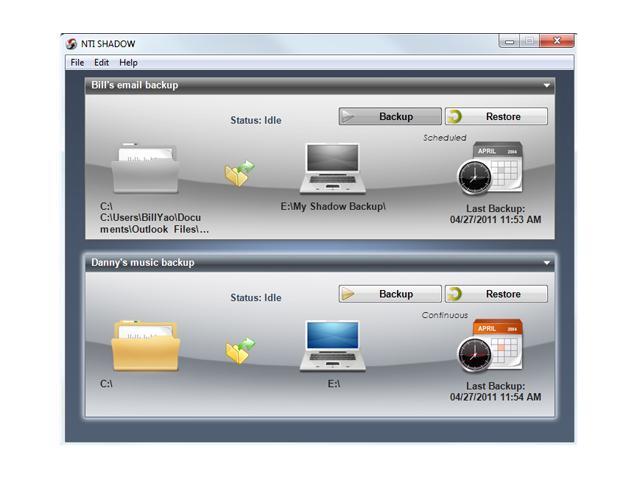
Task: Open the Continuous clock calendar icon
Action: tap(490, 346)
